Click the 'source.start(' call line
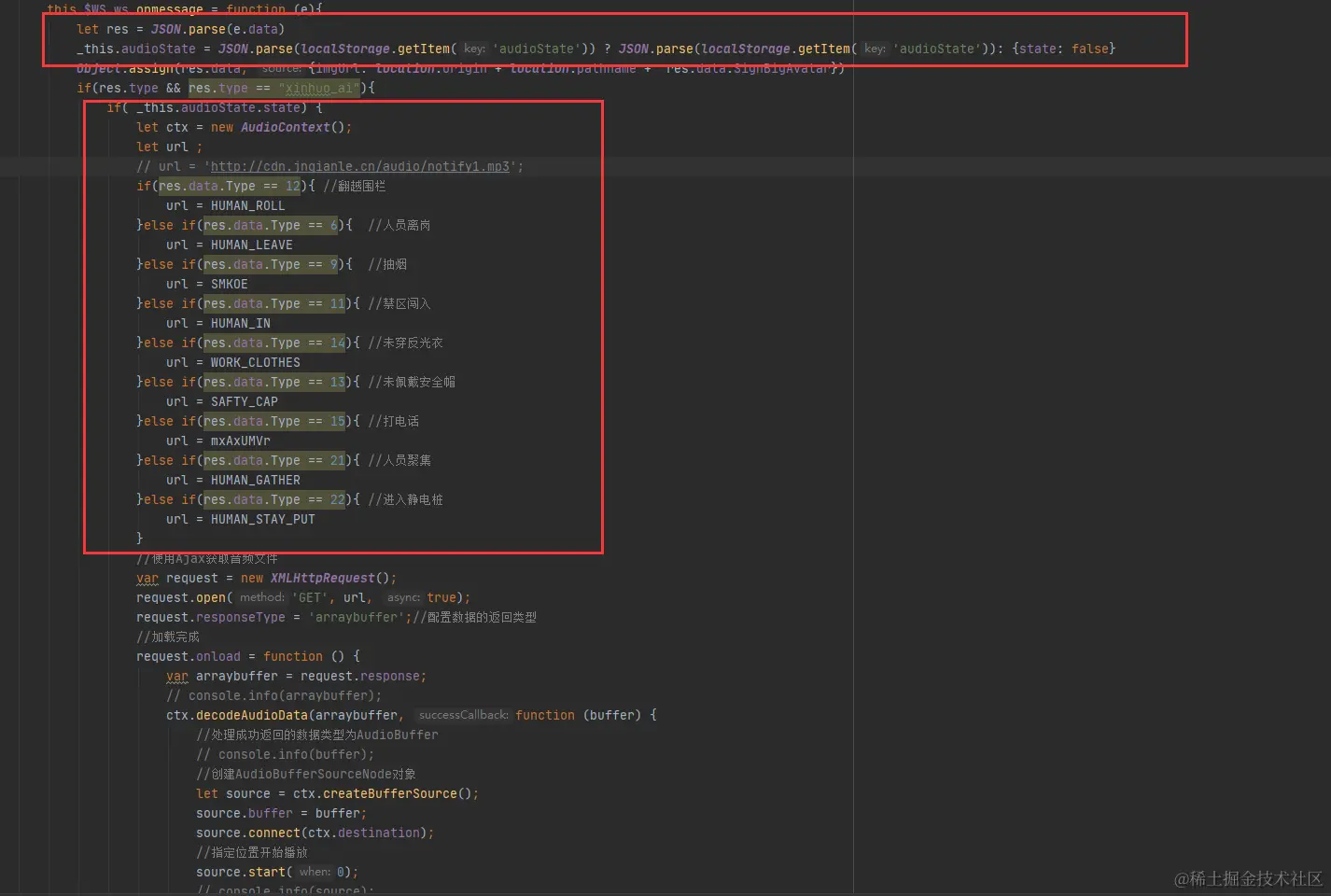Screen dimensions: 1331x896 (x=277, y=872)
